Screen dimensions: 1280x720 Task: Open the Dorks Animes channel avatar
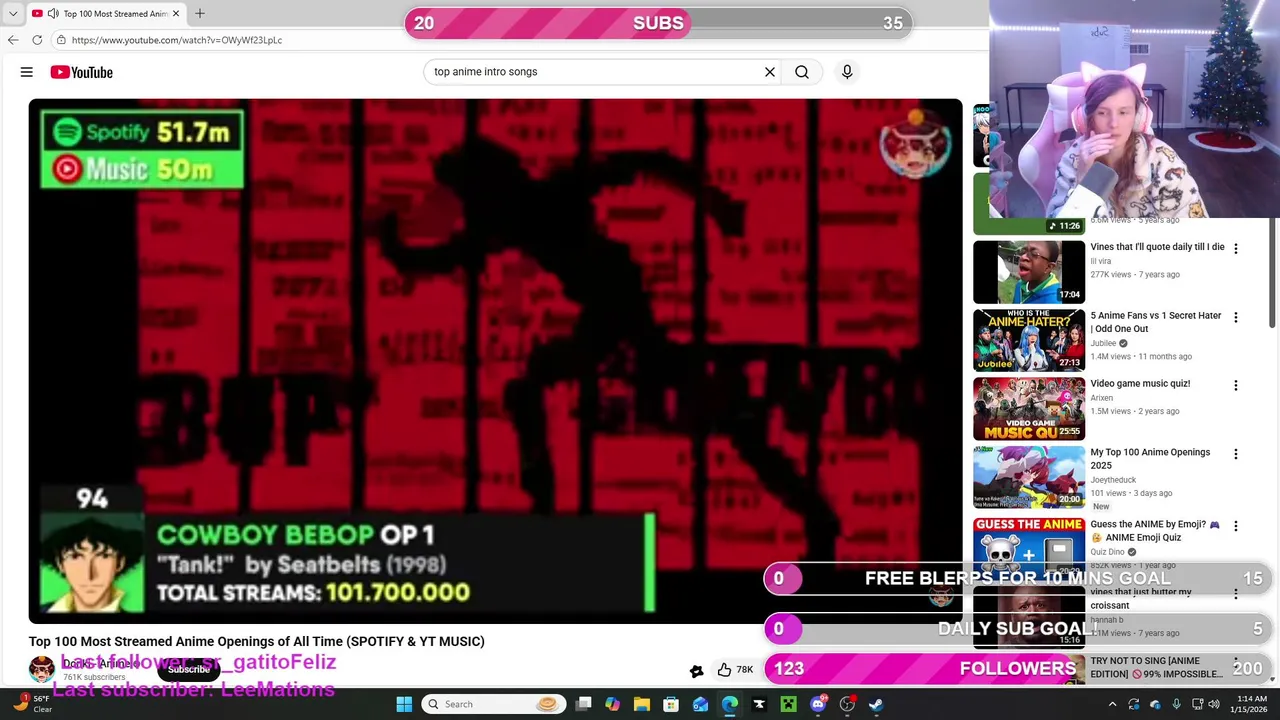click(x=42, y=669)
